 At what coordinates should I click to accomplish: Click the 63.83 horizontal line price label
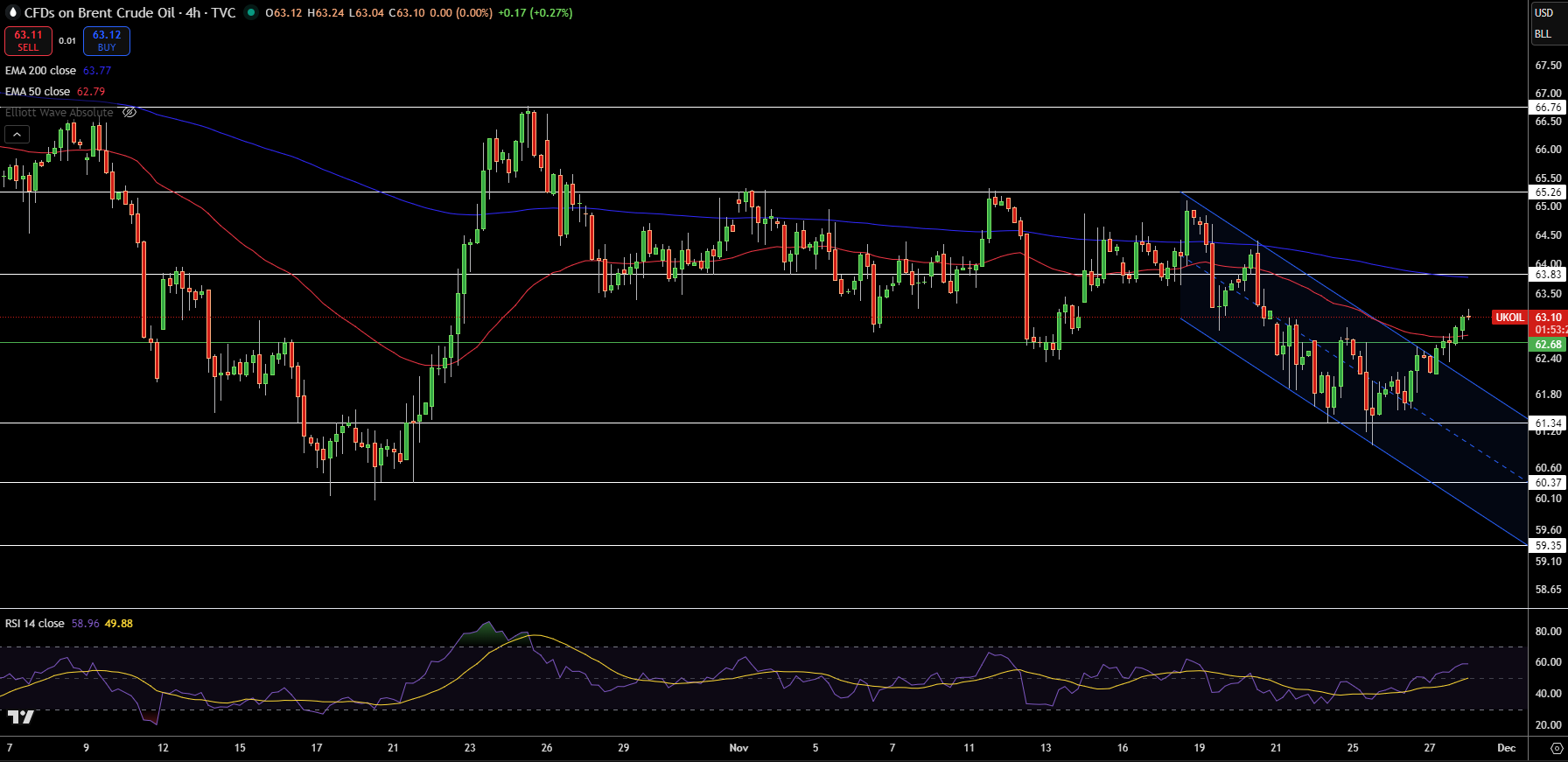coord(1548,274)
